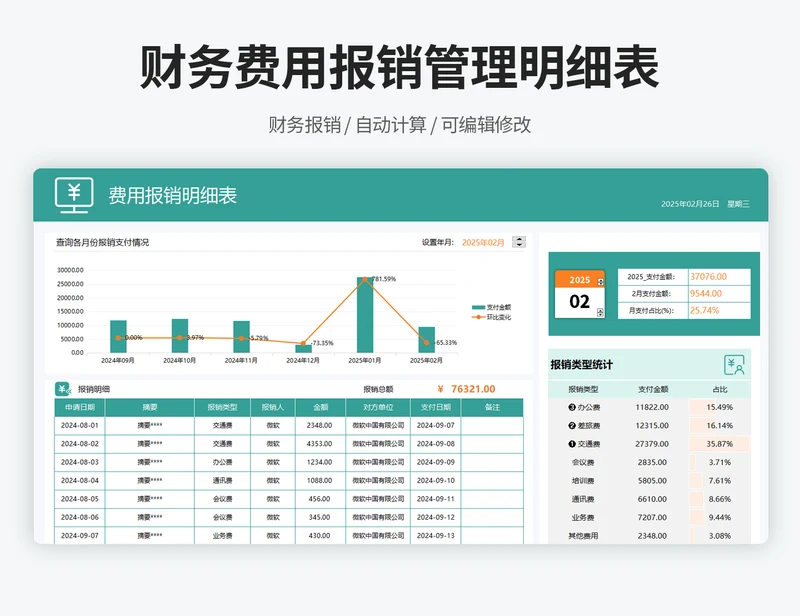
Task: Click the -65.33% data label
Action: coord(445,342)
